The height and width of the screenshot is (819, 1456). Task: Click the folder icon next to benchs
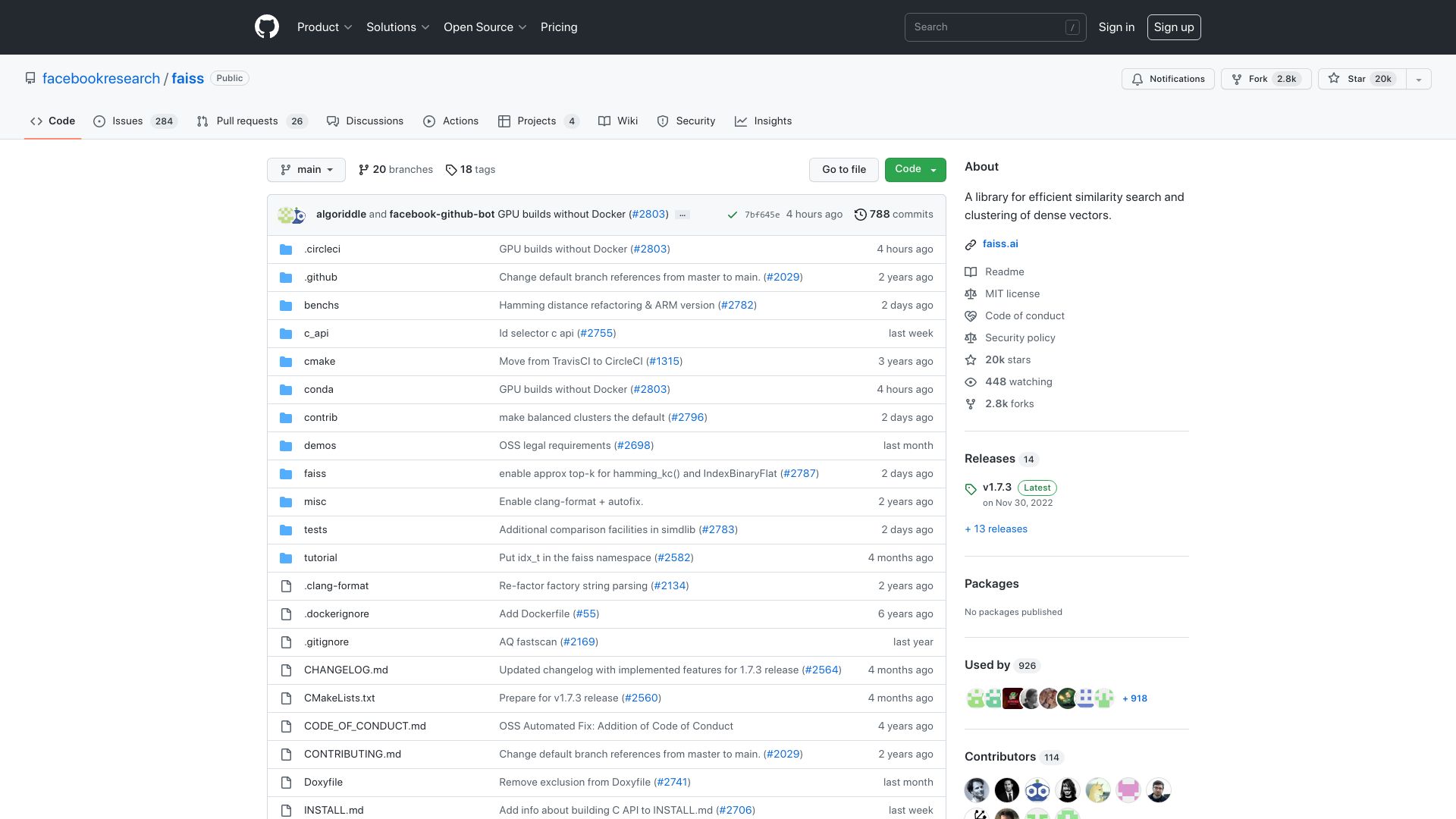click(x=286, y=306)
